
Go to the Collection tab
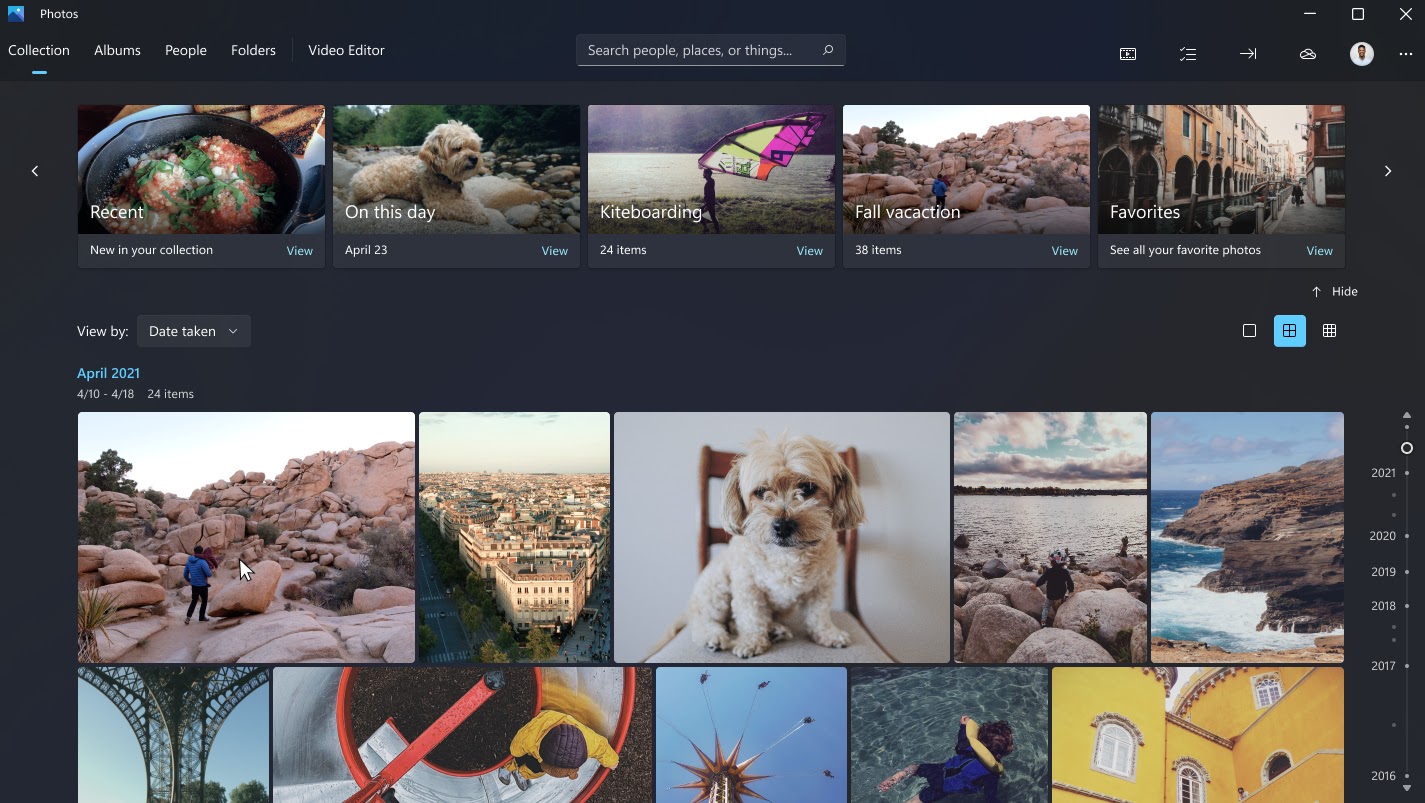coord(39,50)
